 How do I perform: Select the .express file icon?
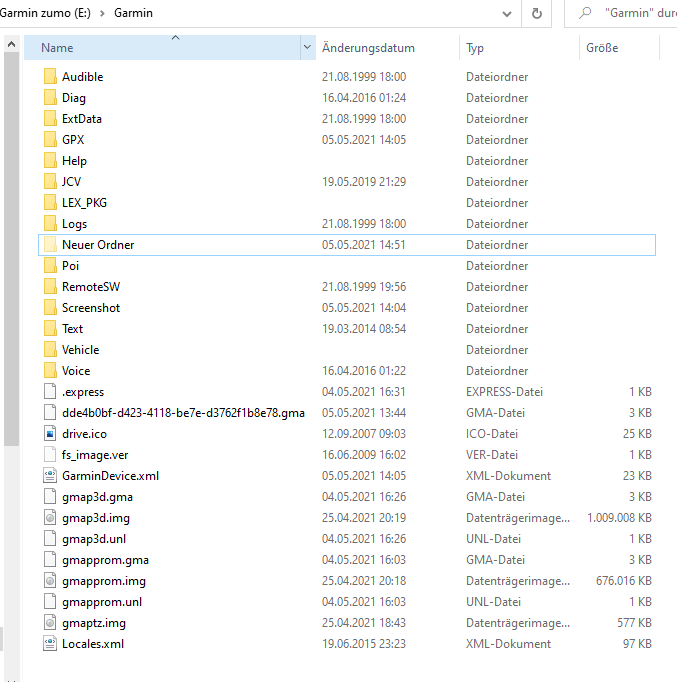coord(50,392)
